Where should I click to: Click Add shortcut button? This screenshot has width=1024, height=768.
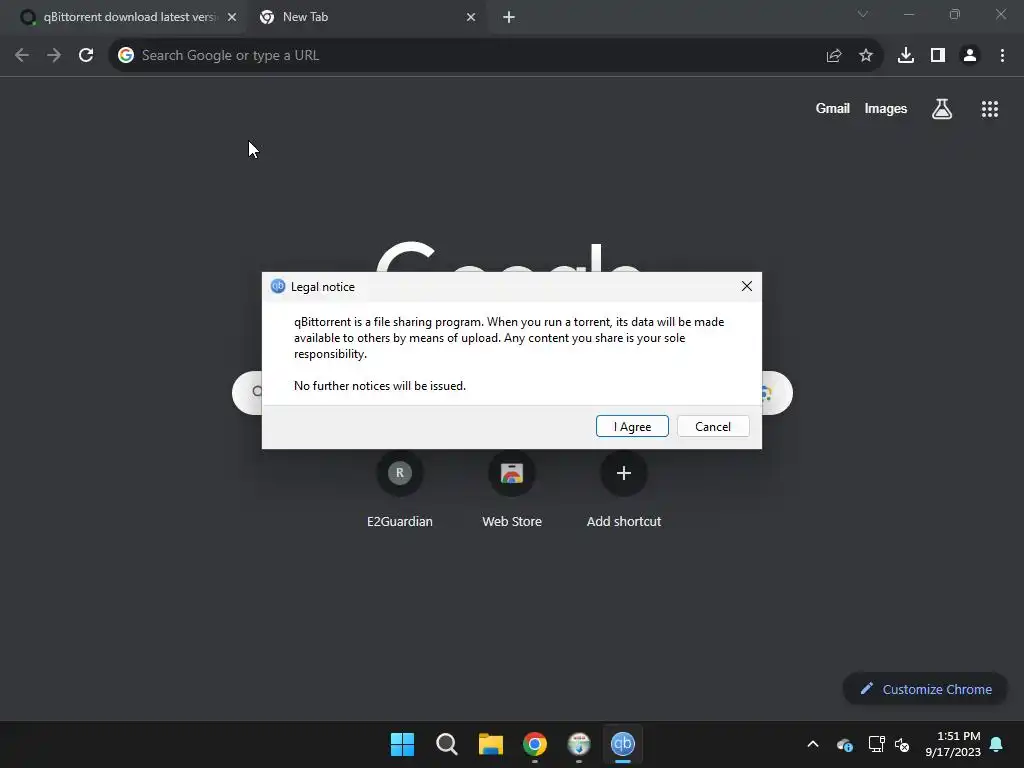(624, 490)
